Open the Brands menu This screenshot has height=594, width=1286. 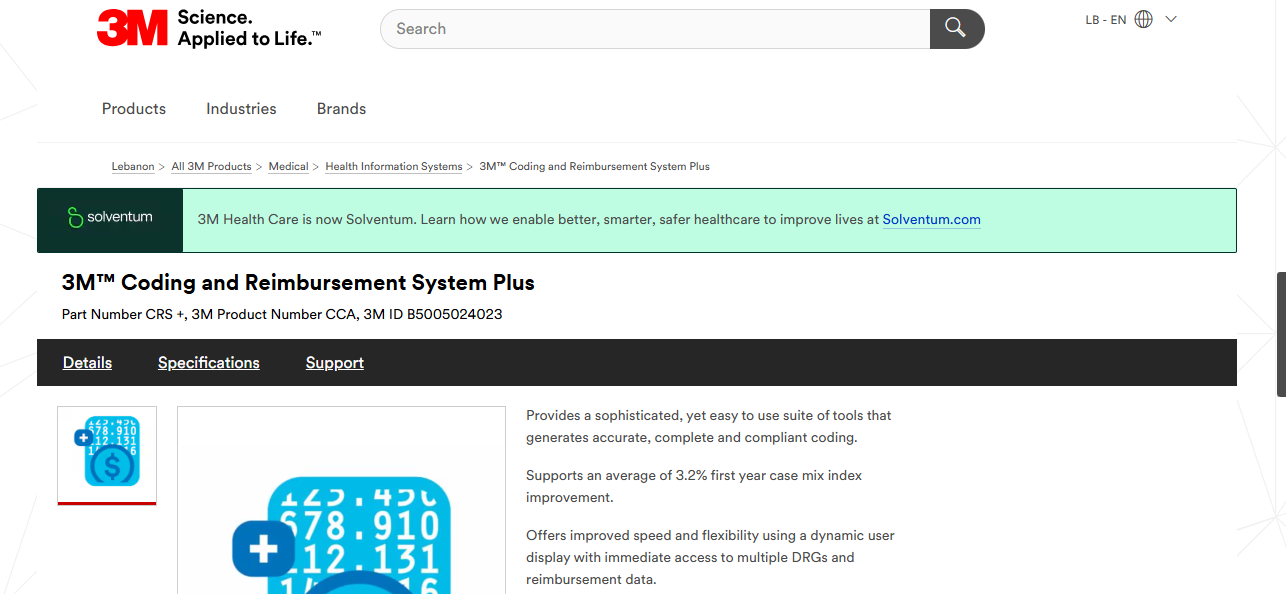(x=341, y=109)
